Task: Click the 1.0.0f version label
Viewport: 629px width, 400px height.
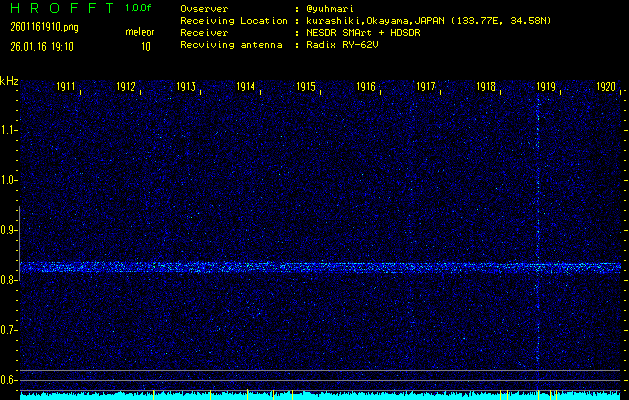Action: pos(139,8)
